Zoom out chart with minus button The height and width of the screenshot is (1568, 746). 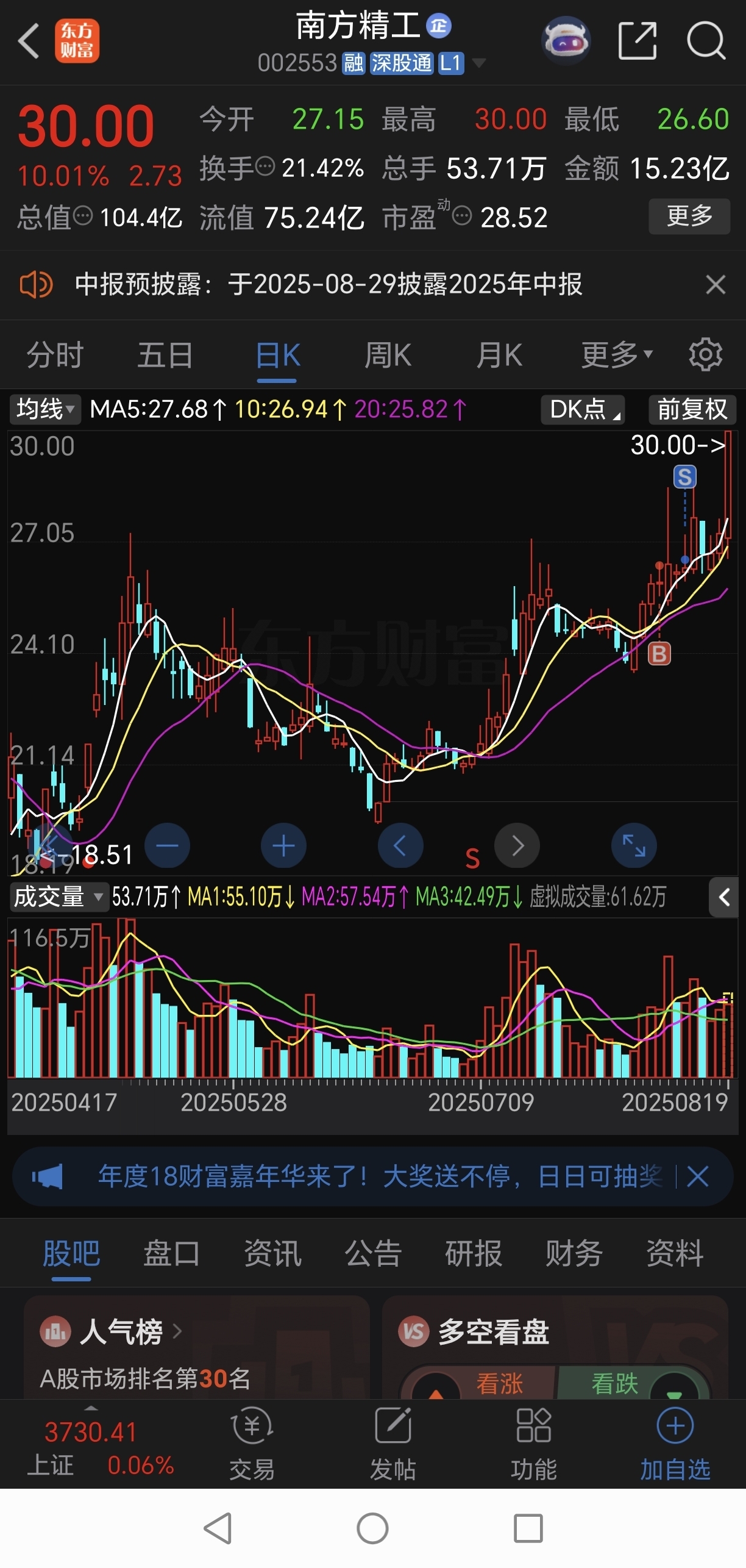[167, 845]
